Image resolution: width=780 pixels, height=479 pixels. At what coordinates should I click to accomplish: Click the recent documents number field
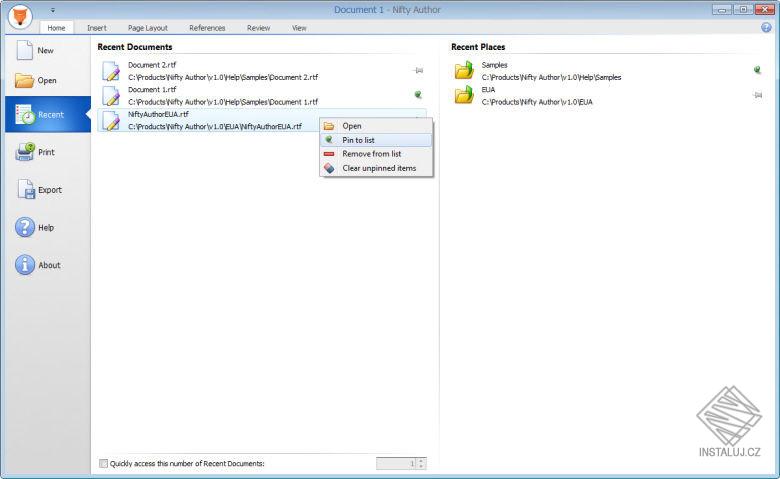396,464
